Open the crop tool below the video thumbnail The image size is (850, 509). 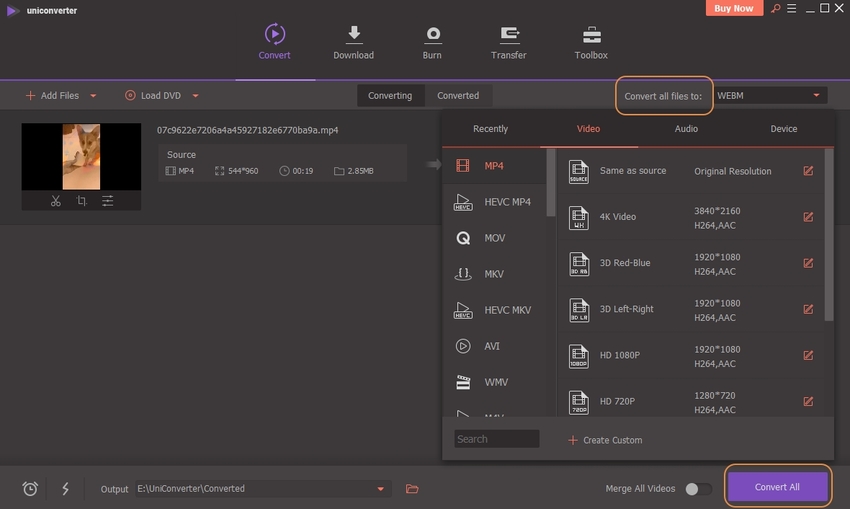[82, 201]
